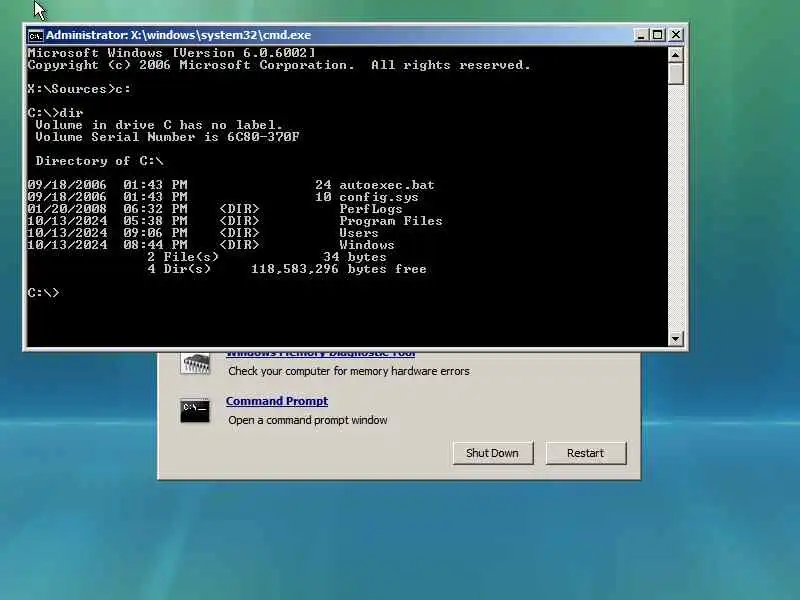This screenshot has height=600, width=800.
Task: Click the 'X:\Sources>c:' command line
Action: [x=79, y=89]
